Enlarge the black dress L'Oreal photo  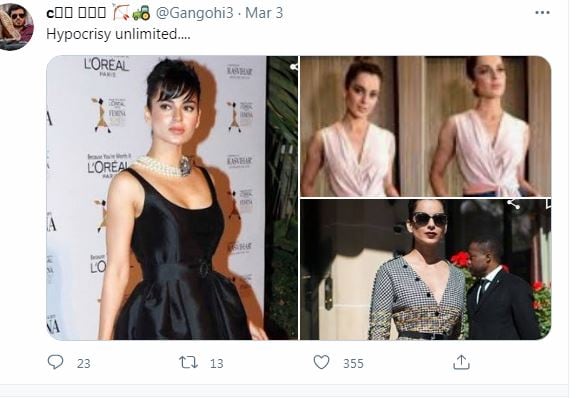(172, 198)
